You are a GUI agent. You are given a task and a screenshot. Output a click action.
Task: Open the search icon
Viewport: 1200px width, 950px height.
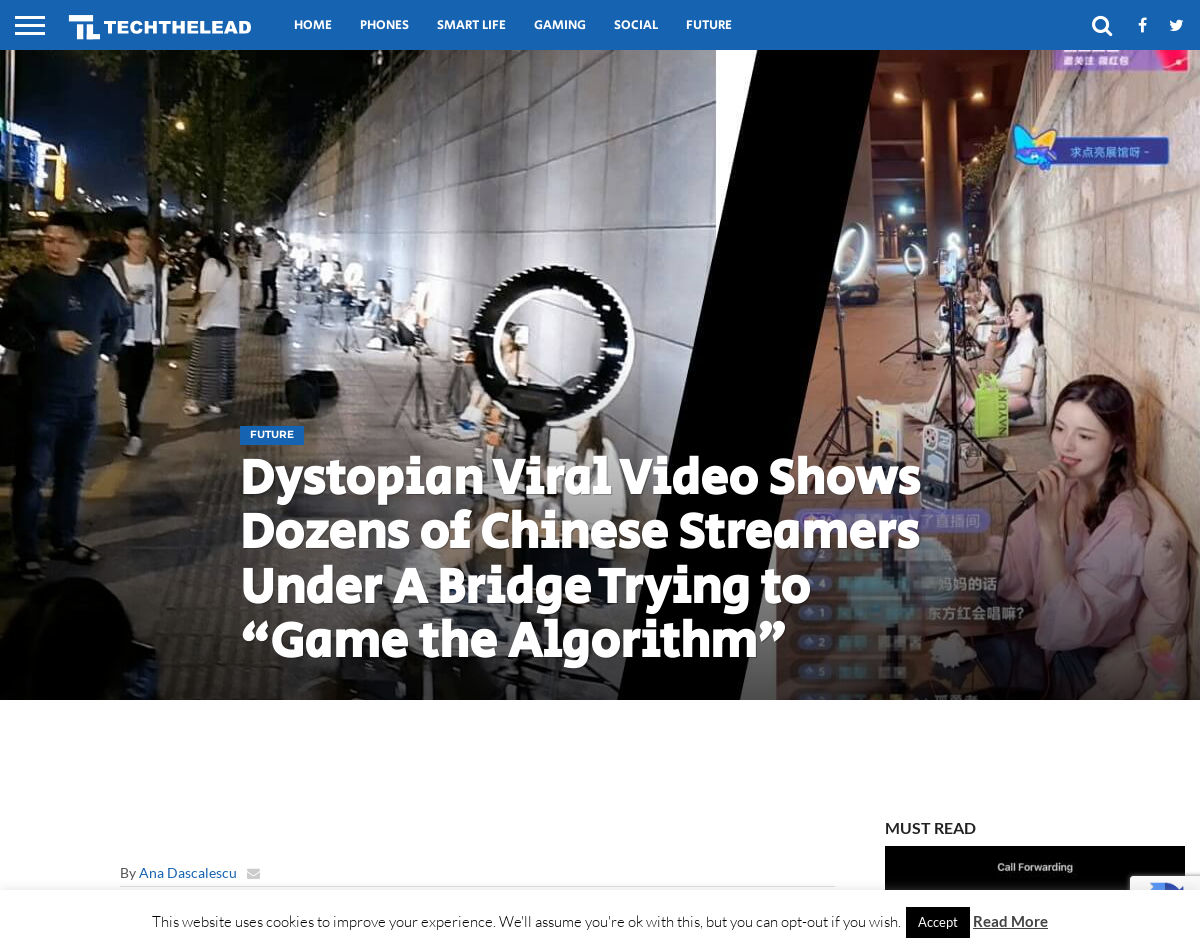[1102, 25]
